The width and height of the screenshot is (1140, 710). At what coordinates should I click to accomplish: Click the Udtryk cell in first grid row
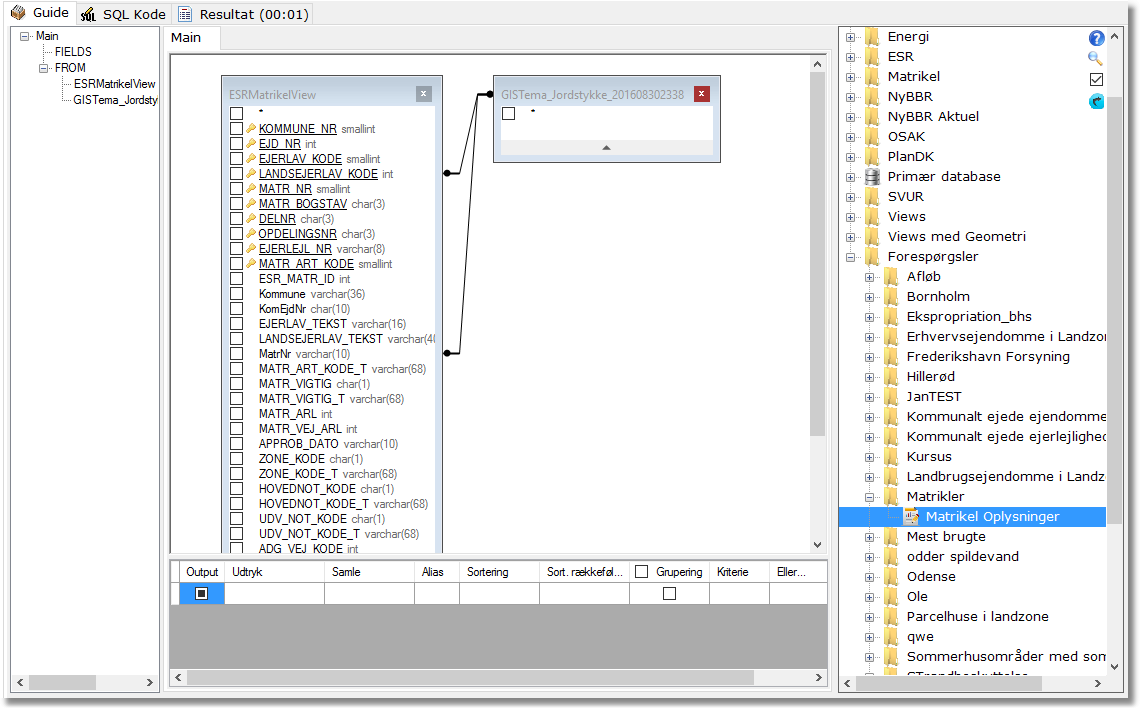[x=274, y=594]
